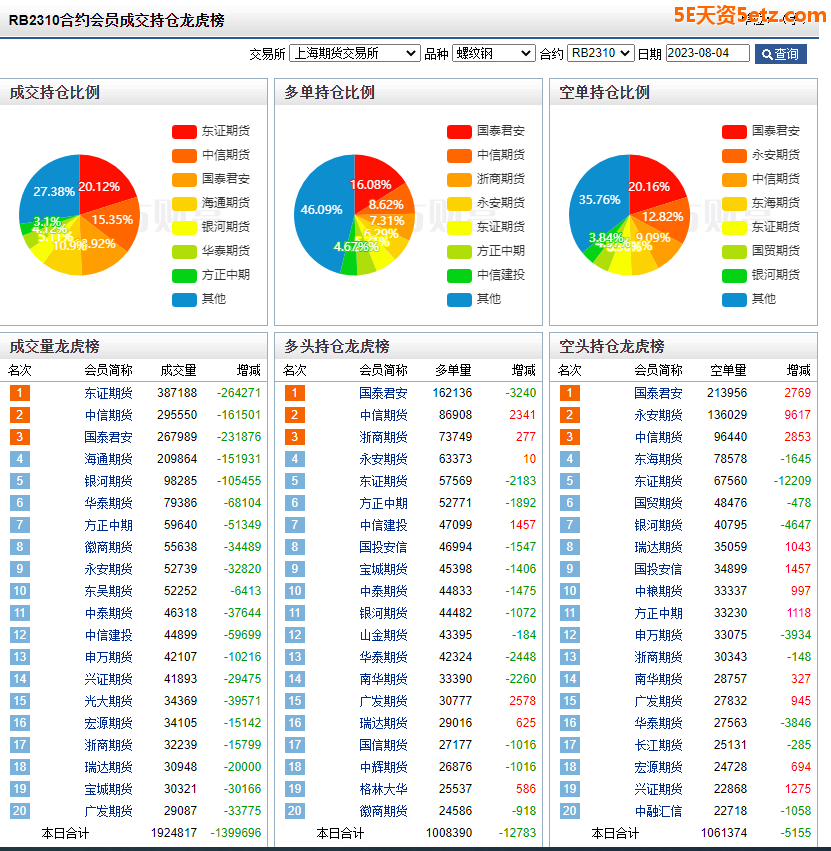831x851 pixels.
Task: Open 浙商期货 in the 多头持仓龙虎榜 table
Action: (383, 437)
